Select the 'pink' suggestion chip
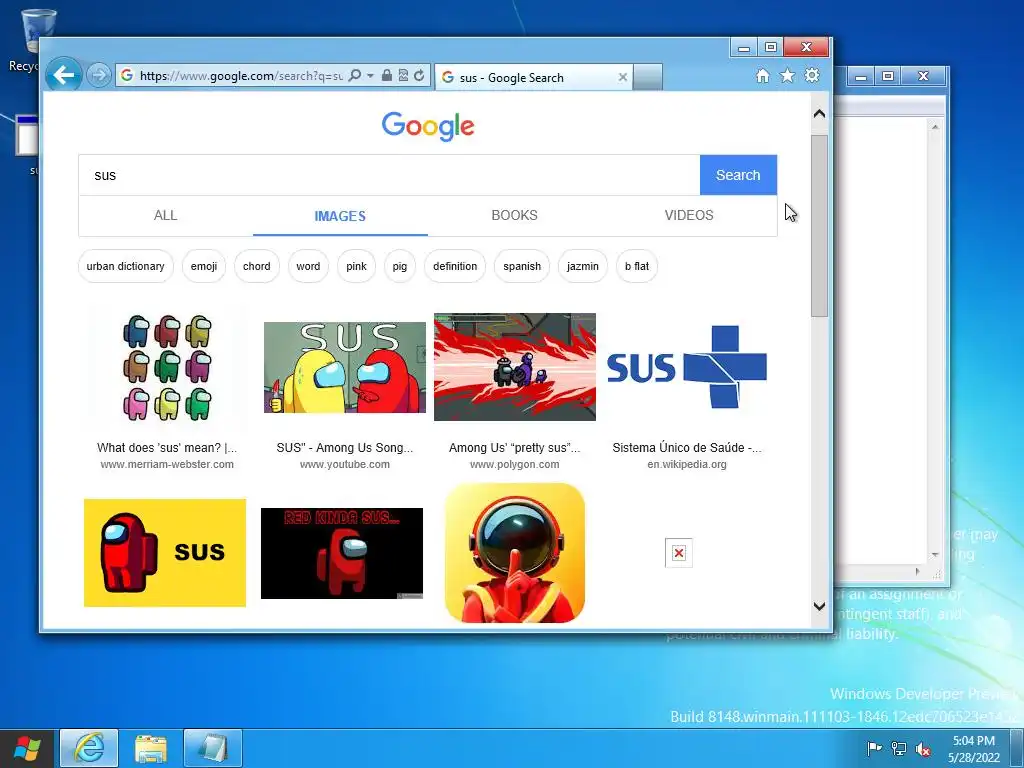1024x768 pixels. click(x=357, y=266)
